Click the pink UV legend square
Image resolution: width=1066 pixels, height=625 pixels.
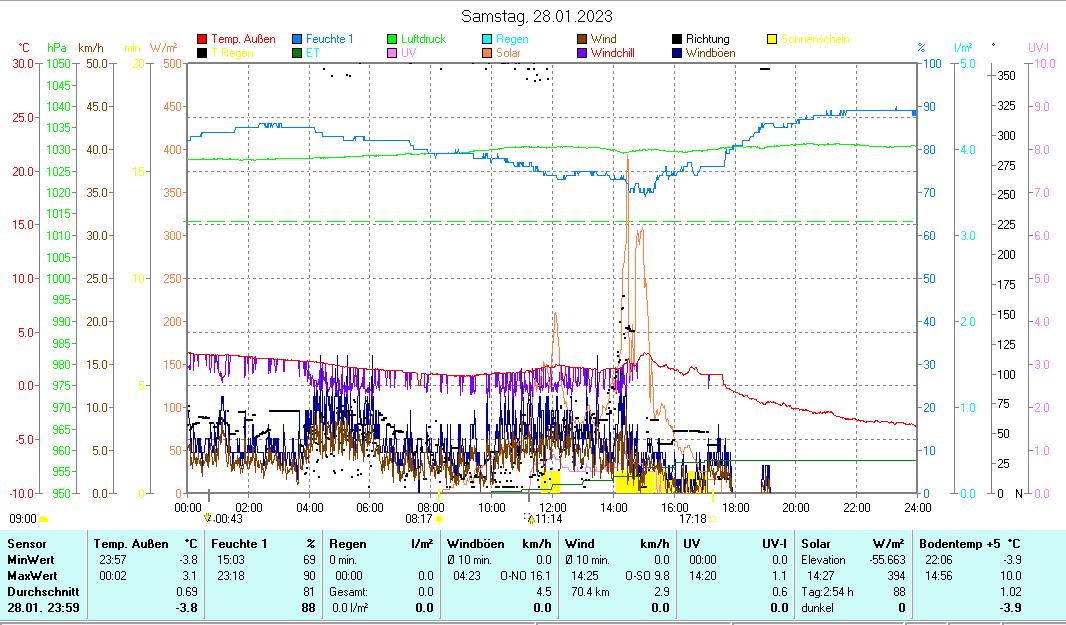point(393,53)
